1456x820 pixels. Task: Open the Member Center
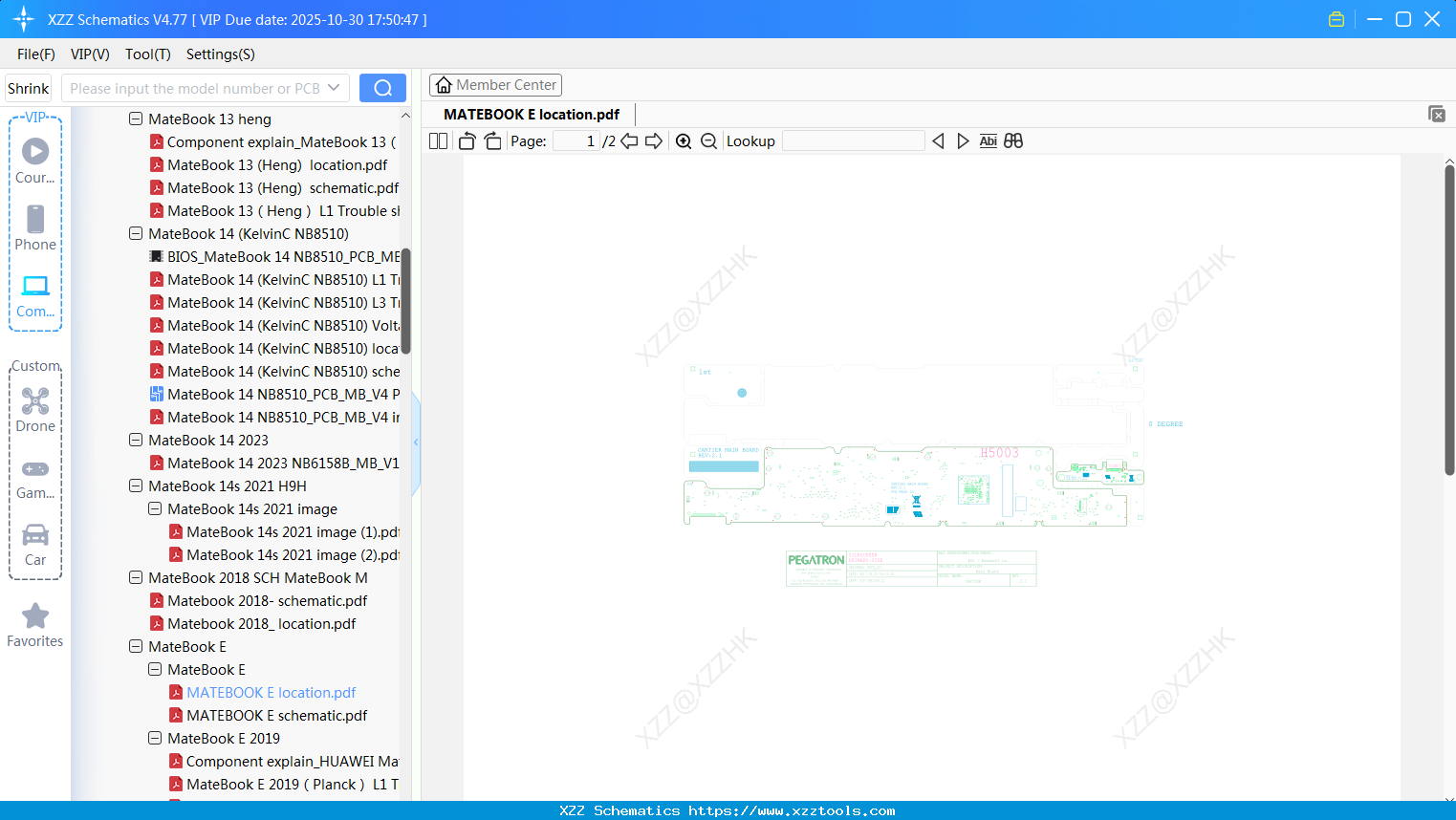coord(495,84)
